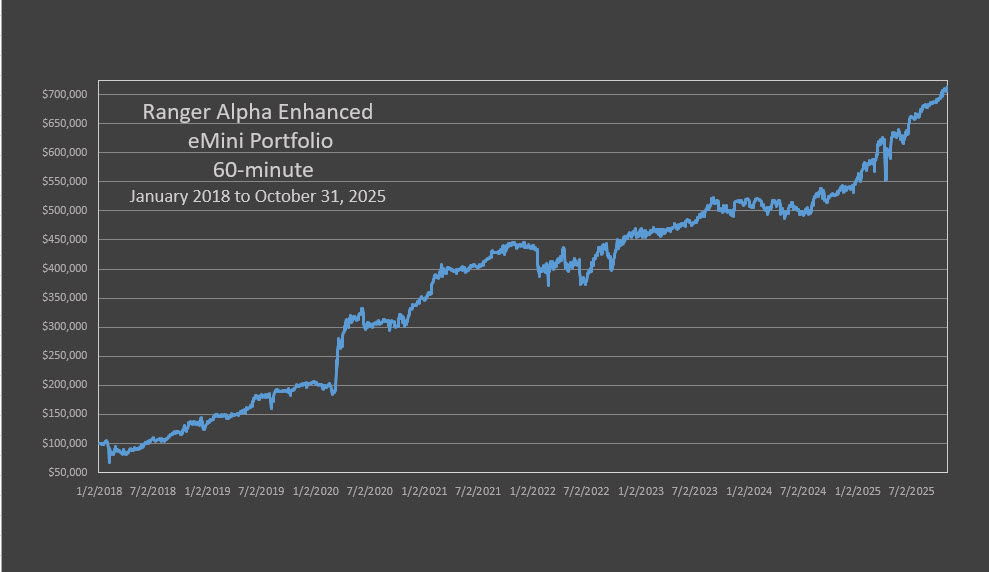Click the 1/2/2023 x-axis date label

(x=640, y=491)
